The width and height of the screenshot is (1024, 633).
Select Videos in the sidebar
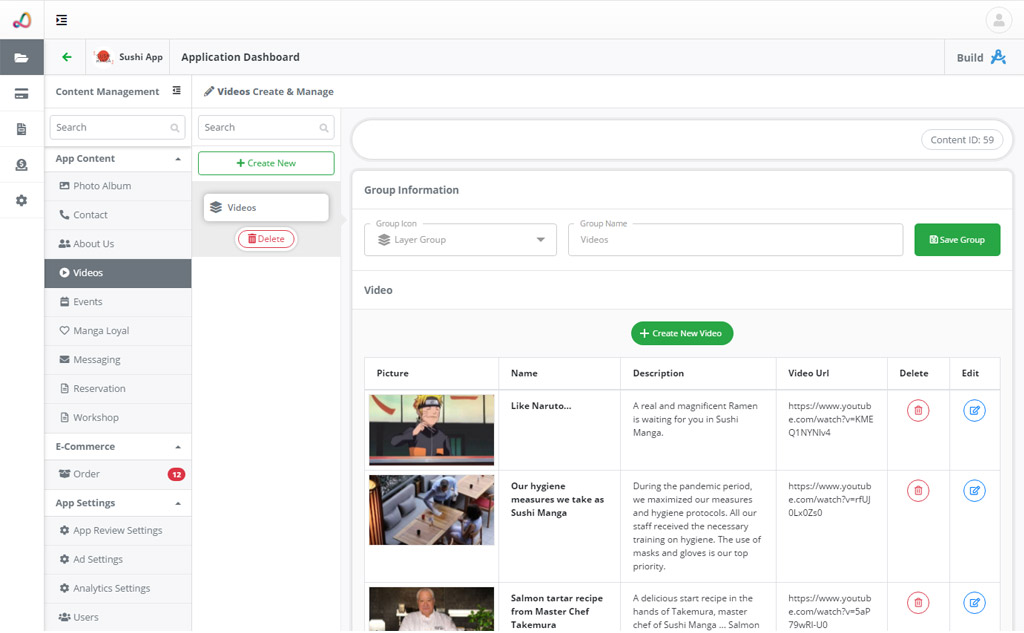[118, 273]
